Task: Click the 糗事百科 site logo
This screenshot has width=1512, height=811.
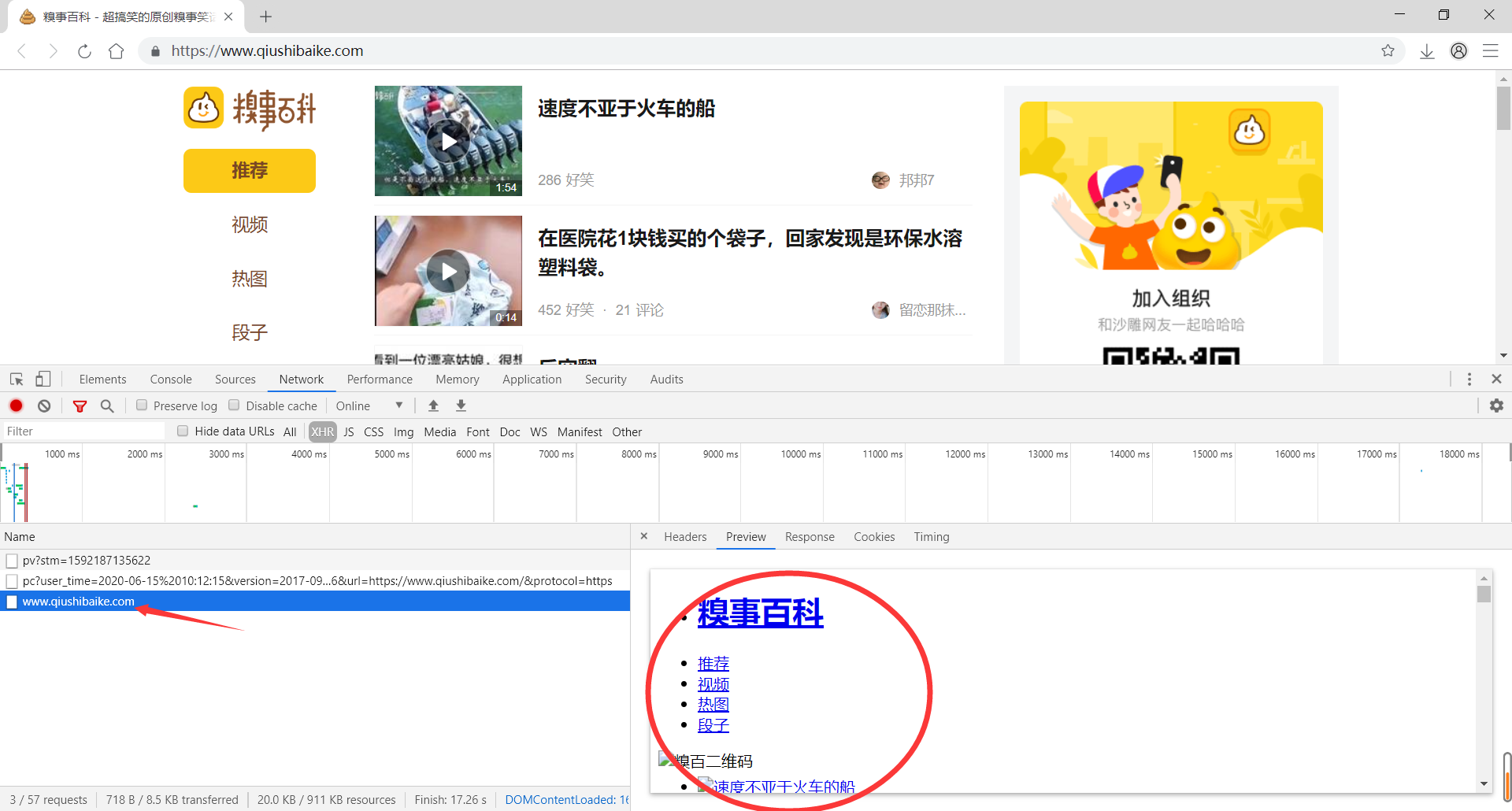Action: 250,109
